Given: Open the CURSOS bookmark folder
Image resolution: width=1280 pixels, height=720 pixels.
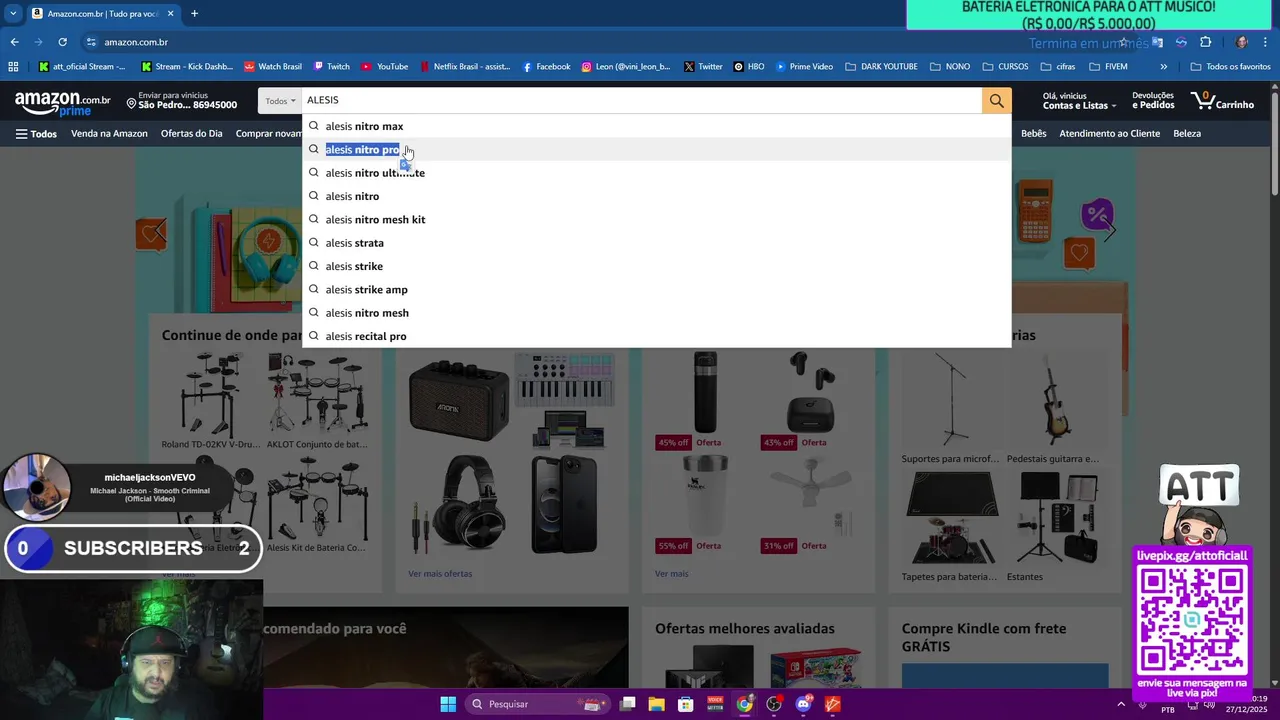Looking at the screenshot, I should (x=1005, y=67).
